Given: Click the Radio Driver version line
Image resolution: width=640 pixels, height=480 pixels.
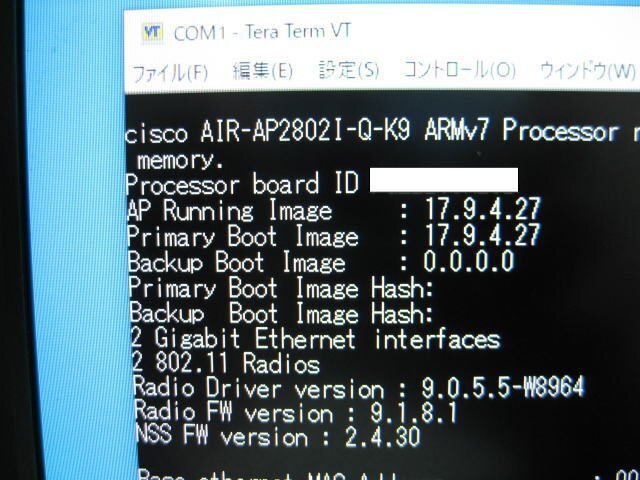Looking at the screenshot, I should (x=358, y=388).
